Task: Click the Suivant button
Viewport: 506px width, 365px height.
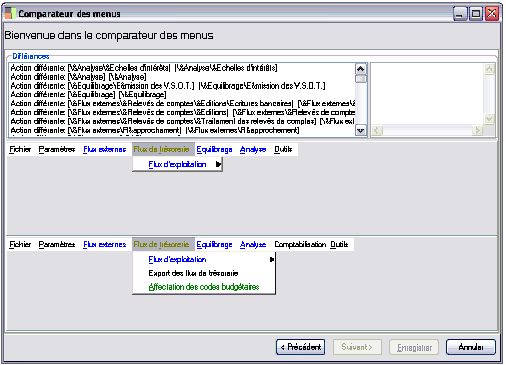Action: click(x=357, y=347)
